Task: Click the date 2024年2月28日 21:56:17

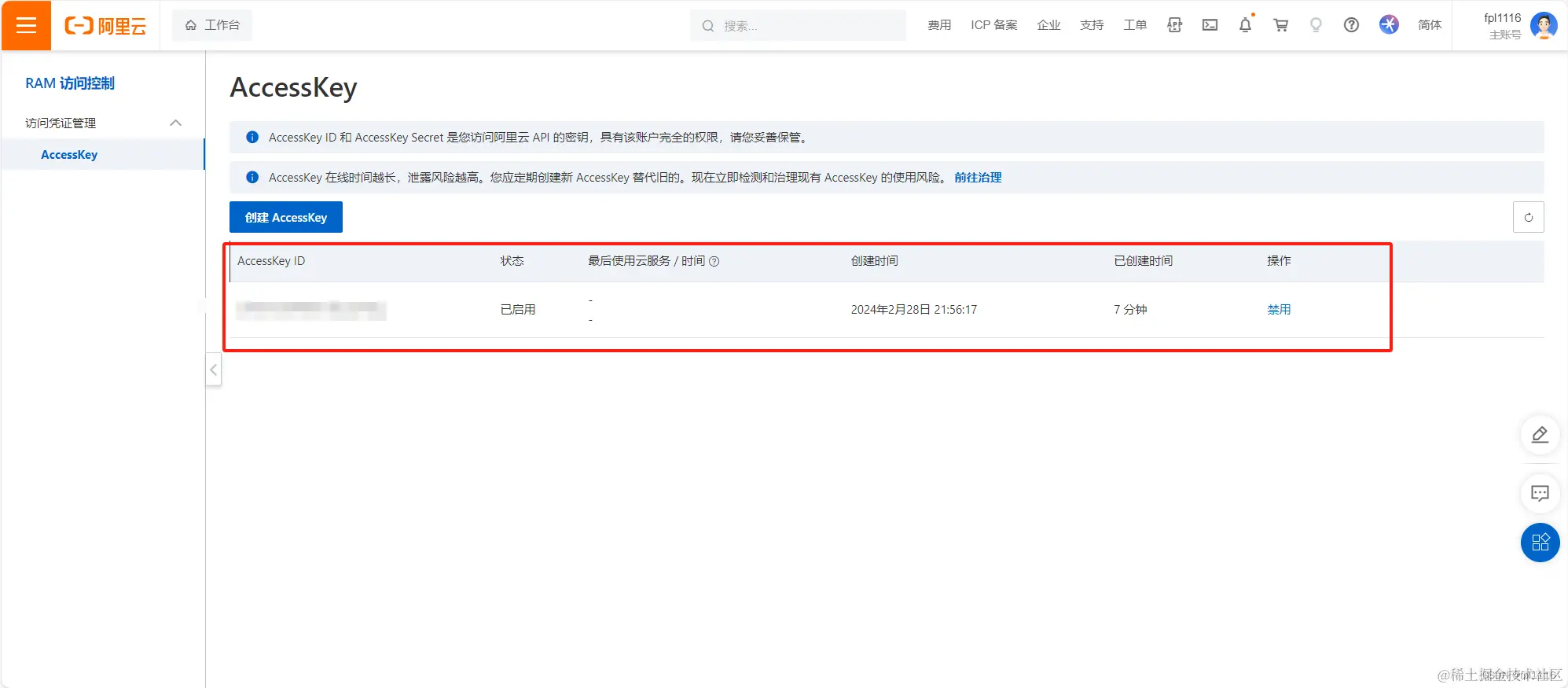Action: tap(913, 310)
